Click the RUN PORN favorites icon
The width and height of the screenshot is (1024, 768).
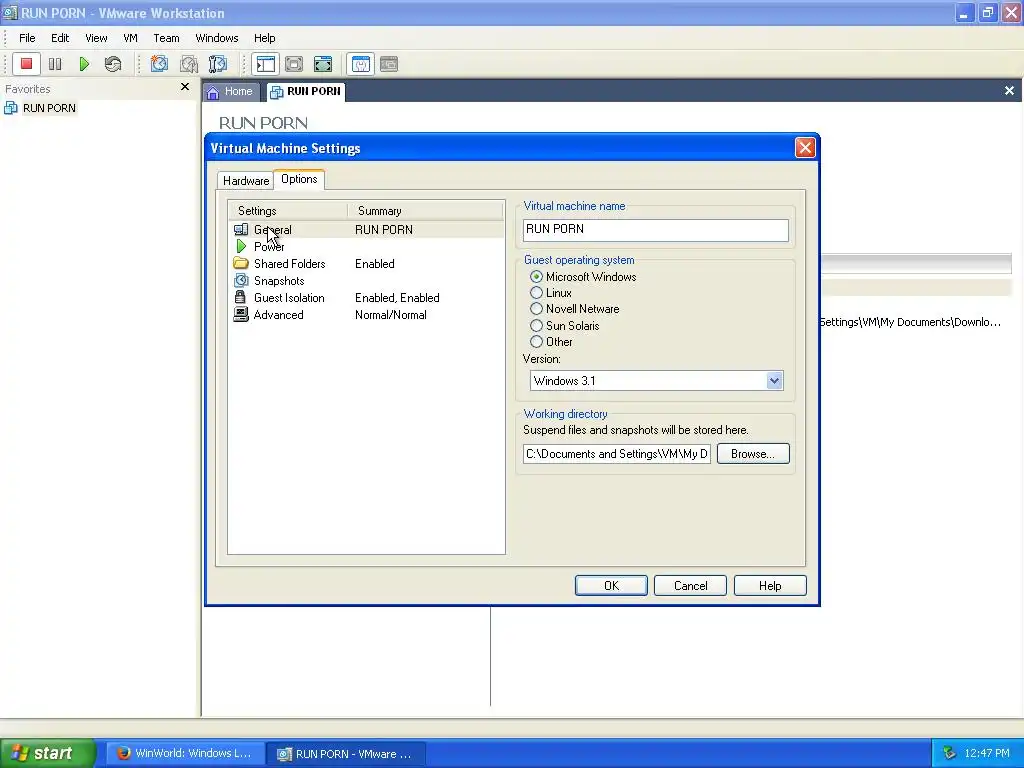(10, 108)
